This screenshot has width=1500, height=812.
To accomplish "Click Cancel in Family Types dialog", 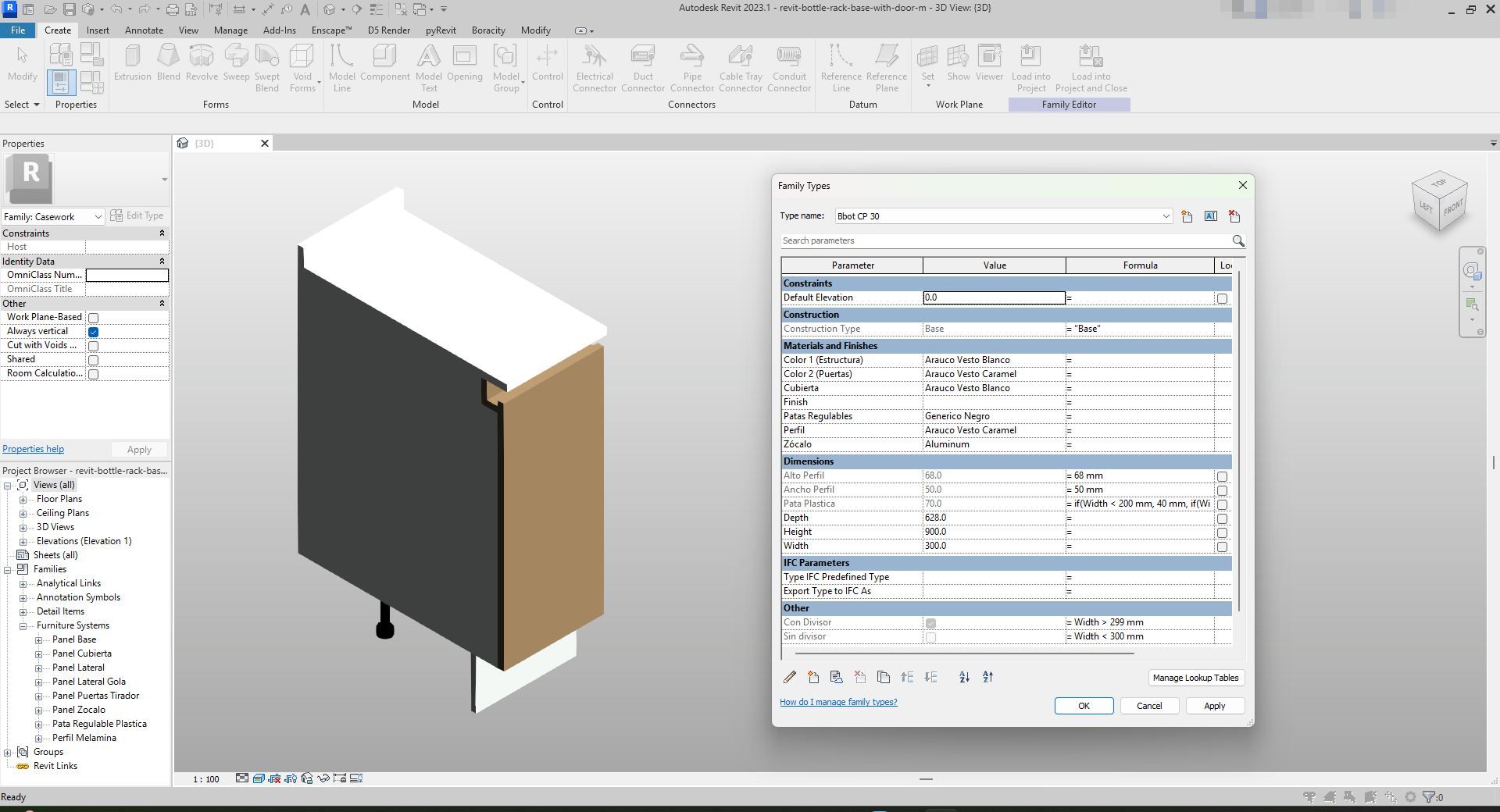I will point(1149,706).
